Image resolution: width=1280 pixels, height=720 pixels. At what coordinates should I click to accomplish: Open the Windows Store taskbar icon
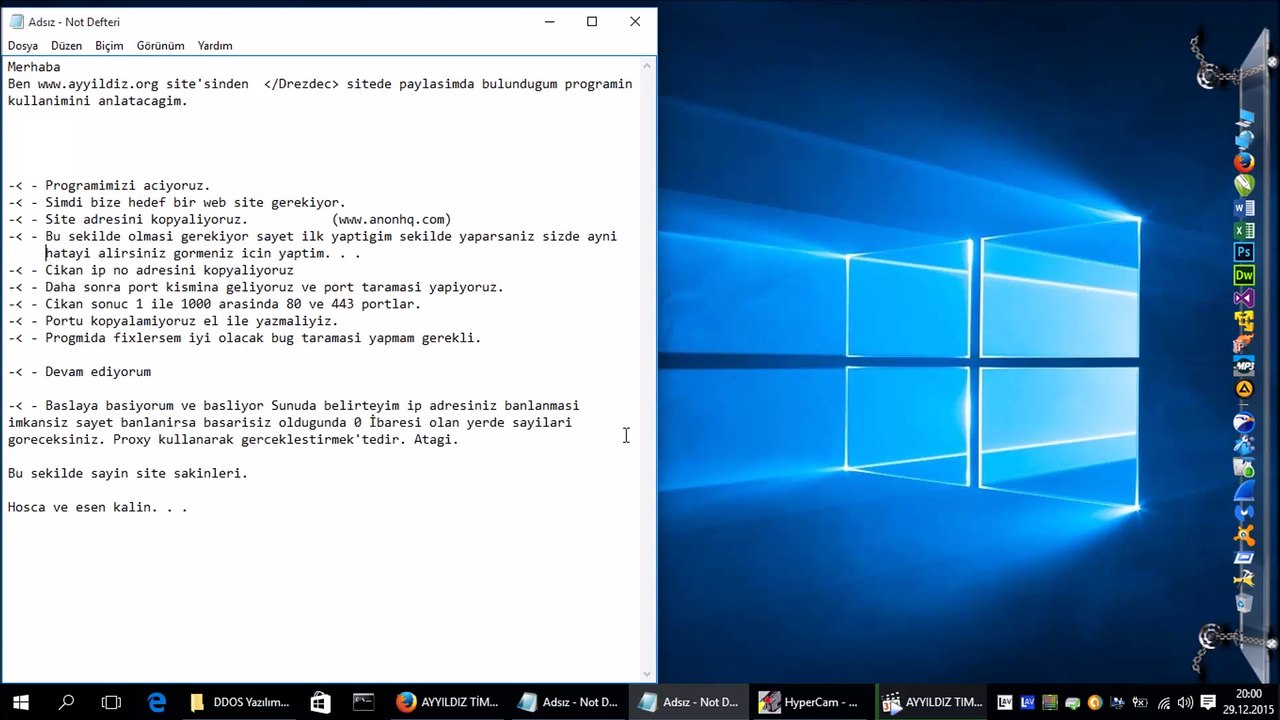(x=320, y=702)
